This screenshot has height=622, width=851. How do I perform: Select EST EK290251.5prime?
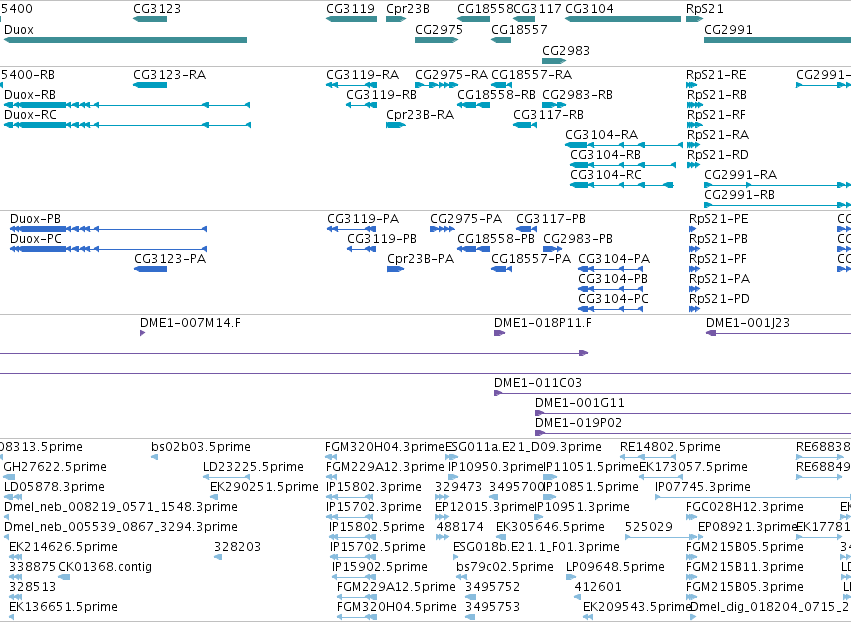click(x=264, y=487)
